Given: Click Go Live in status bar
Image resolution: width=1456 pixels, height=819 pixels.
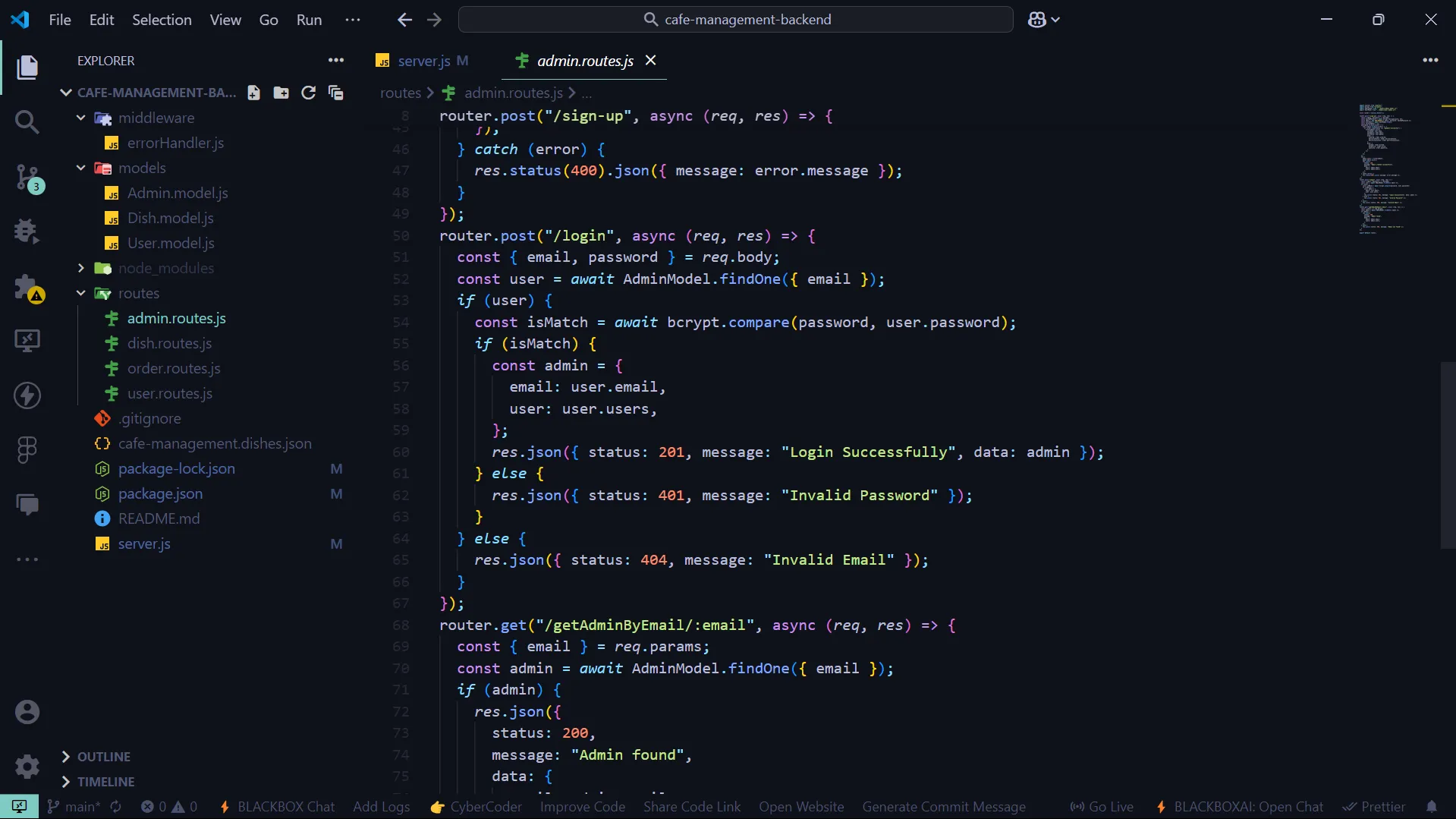Looking at the screenshot, I should pos(1102,807).
